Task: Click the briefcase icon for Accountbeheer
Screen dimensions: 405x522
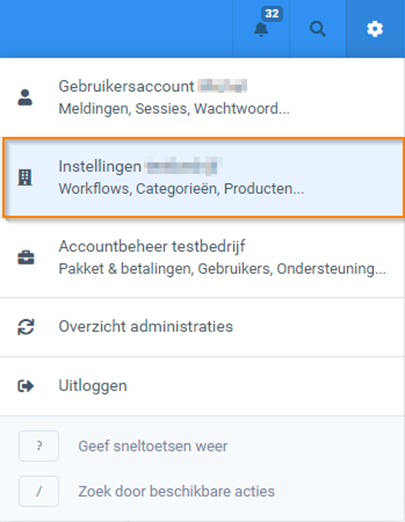Action: (x=26, y=257)
